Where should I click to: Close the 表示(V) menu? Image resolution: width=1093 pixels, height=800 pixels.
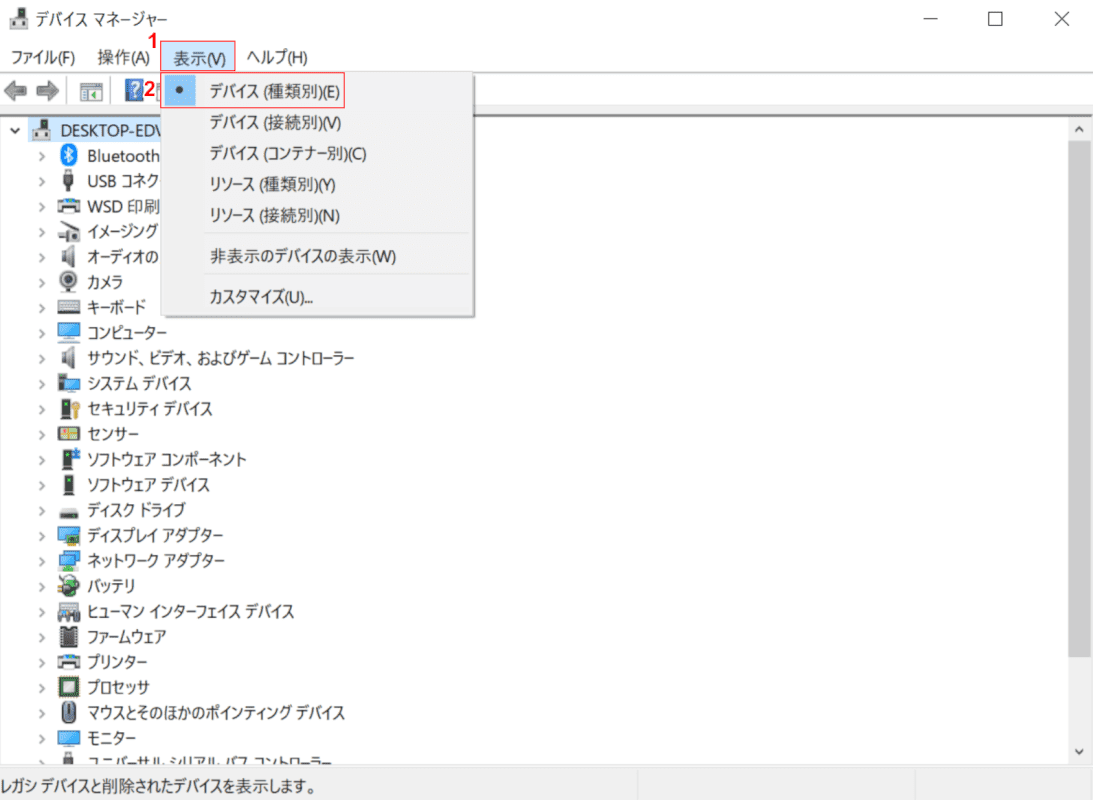click(x=199, y=57)
